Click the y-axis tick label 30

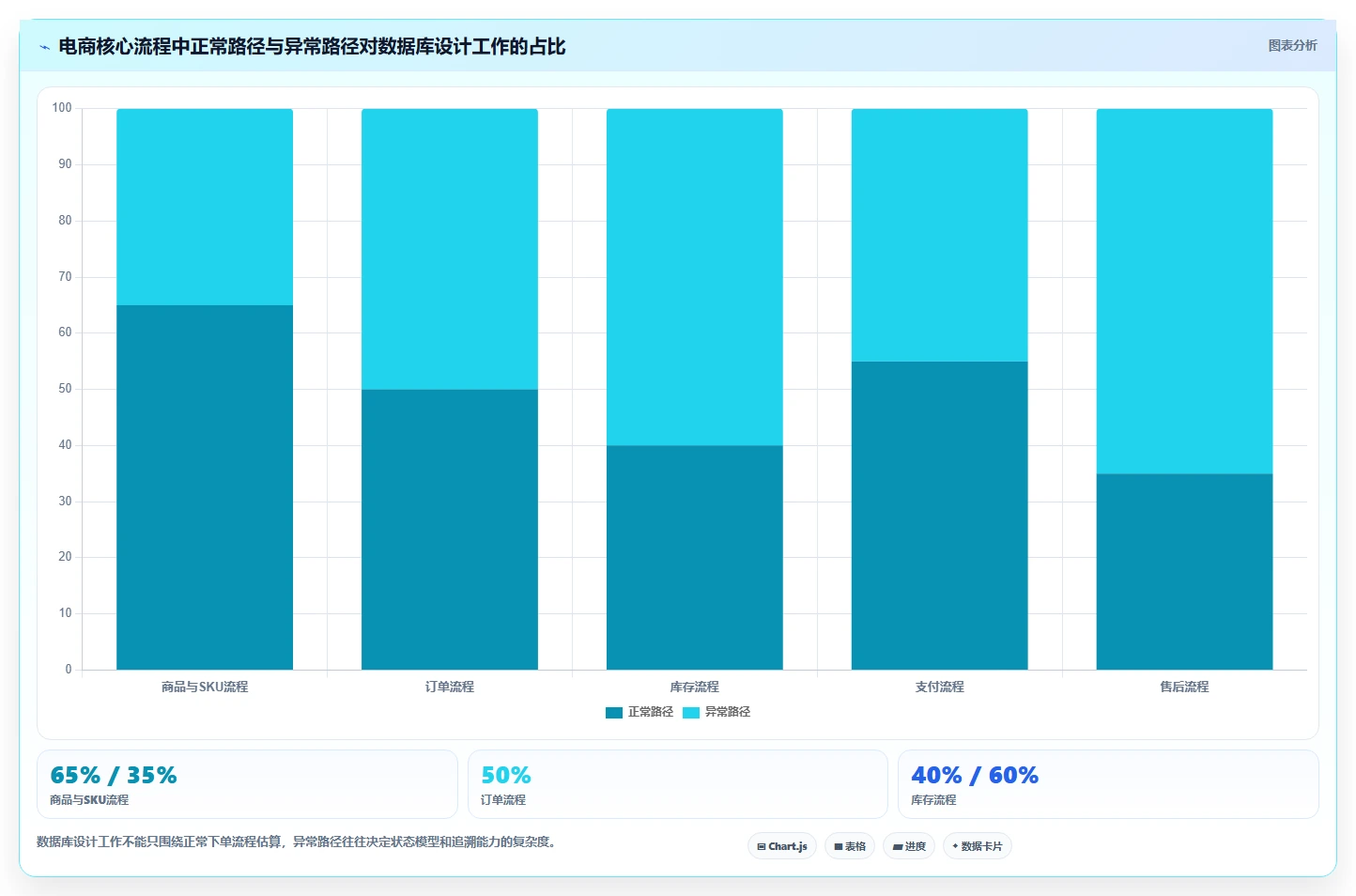pyautogui.click(x=65, y=502)
